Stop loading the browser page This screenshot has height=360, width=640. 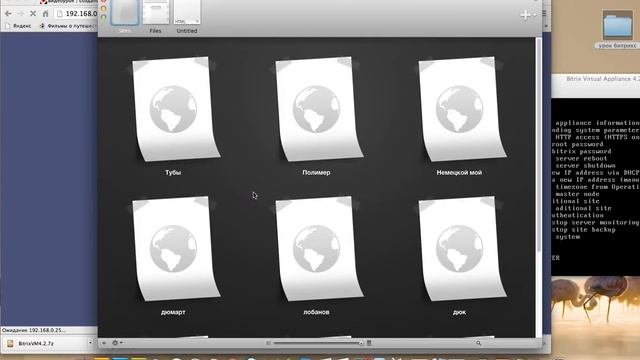(33, 13)
